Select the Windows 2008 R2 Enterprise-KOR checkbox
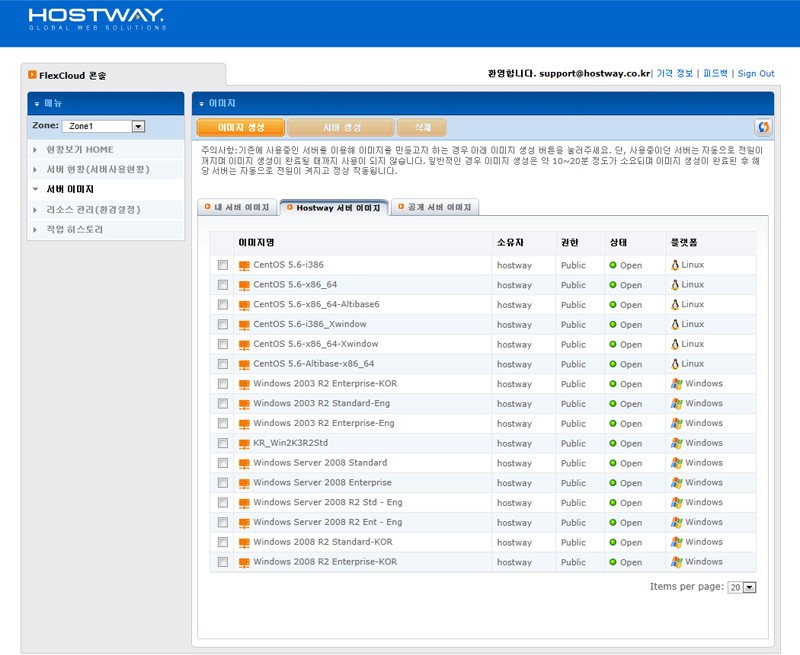The width and height of the screenshot is (800, 655). tap(222, 562)
